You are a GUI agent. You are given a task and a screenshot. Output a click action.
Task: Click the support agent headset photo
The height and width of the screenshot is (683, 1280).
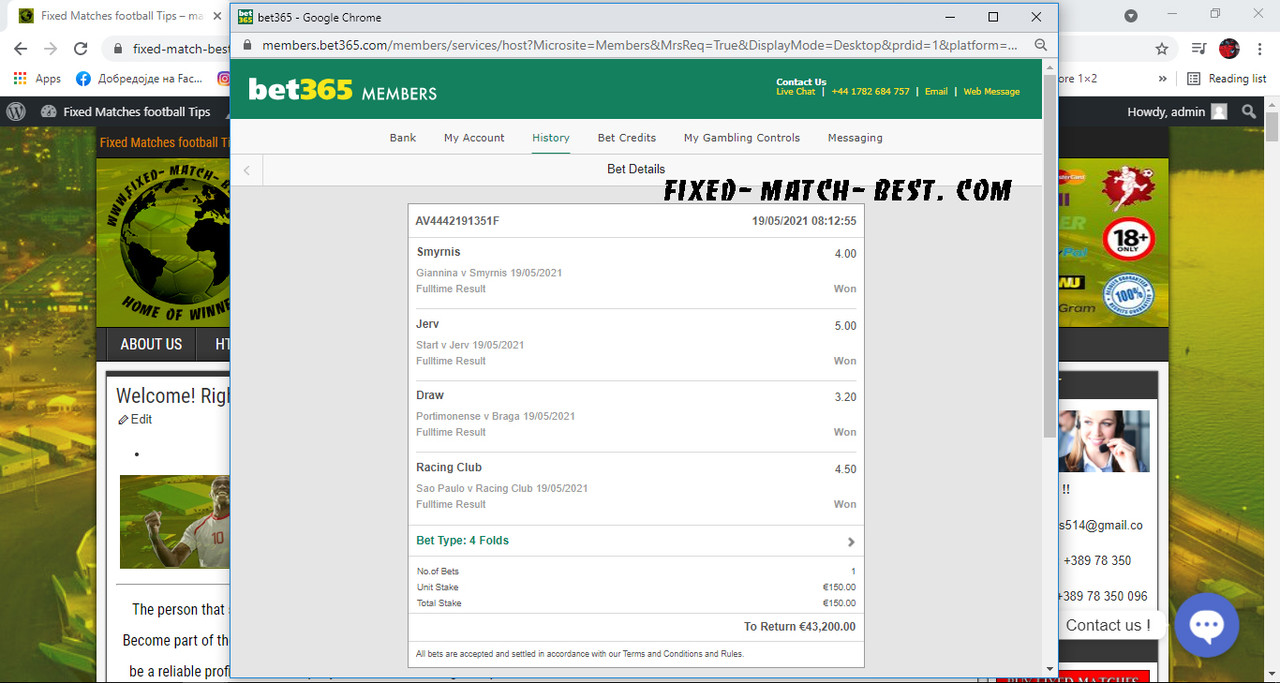pos(1103,441)
